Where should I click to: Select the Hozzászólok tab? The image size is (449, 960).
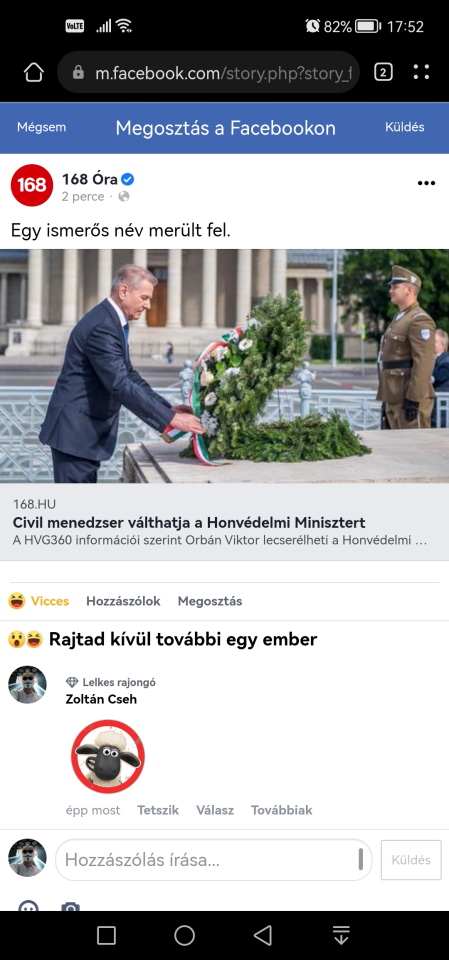123,601
